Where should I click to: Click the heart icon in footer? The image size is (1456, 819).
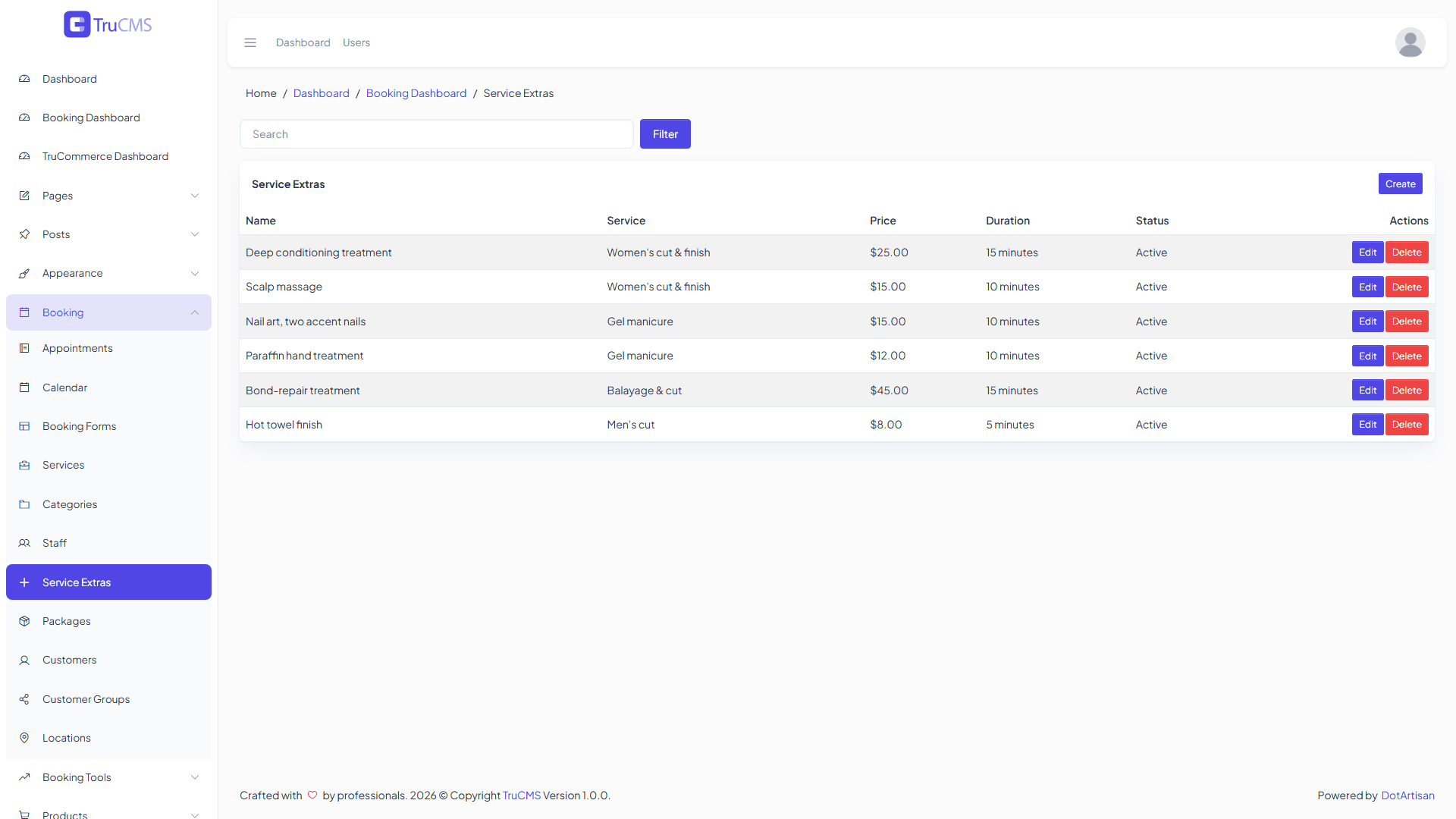pos(312,795)
